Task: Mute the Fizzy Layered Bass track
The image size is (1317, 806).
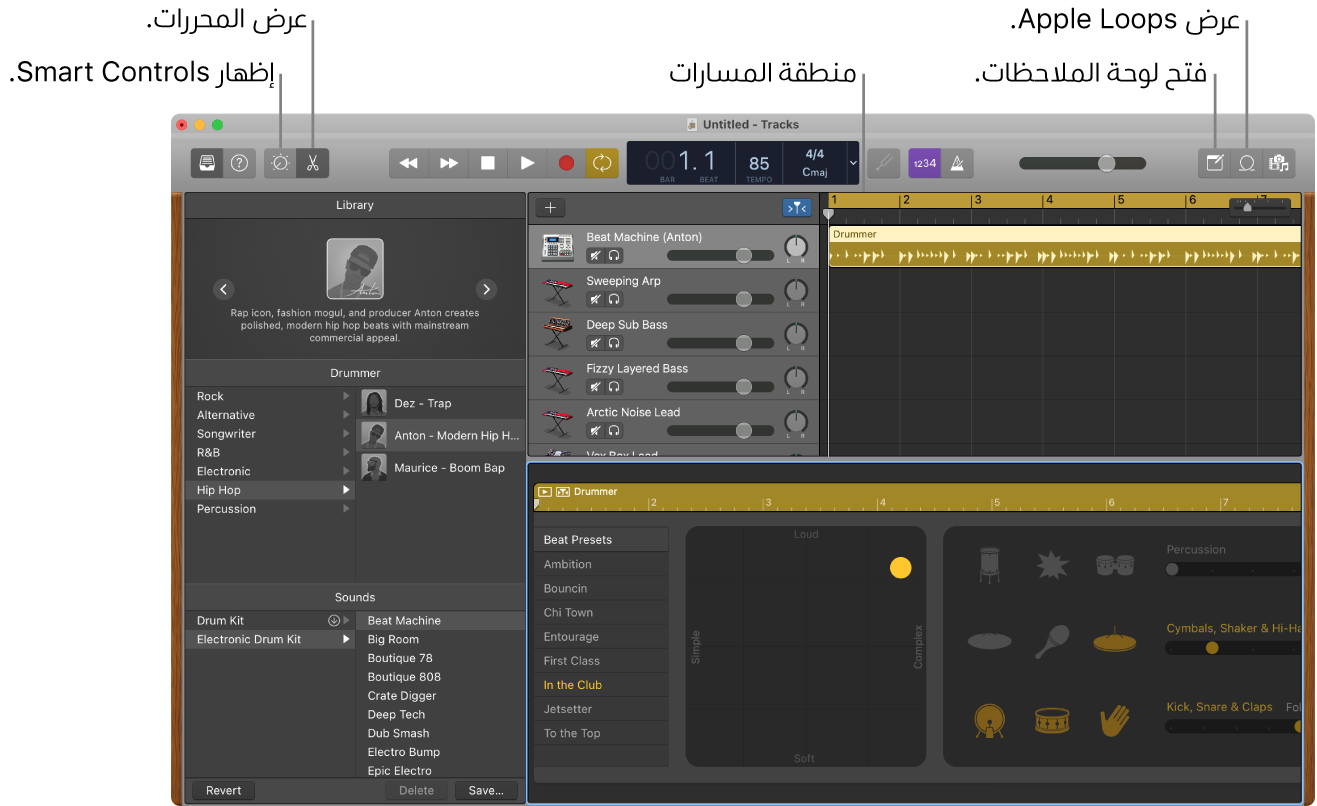Action: 595,386
